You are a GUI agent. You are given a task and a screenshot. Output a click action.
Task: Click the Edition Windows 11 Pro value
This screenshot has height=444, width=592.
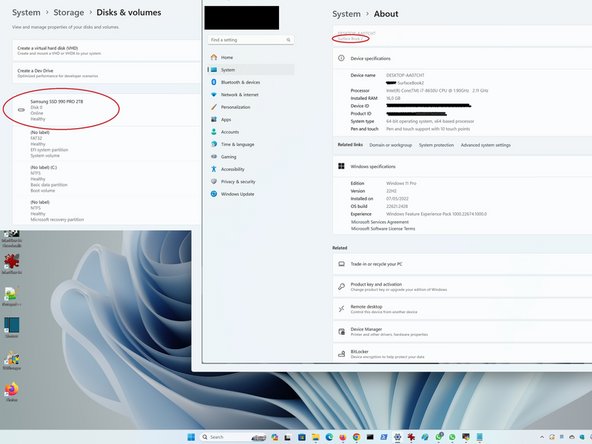pyautogui.click(x=401, y=183)
